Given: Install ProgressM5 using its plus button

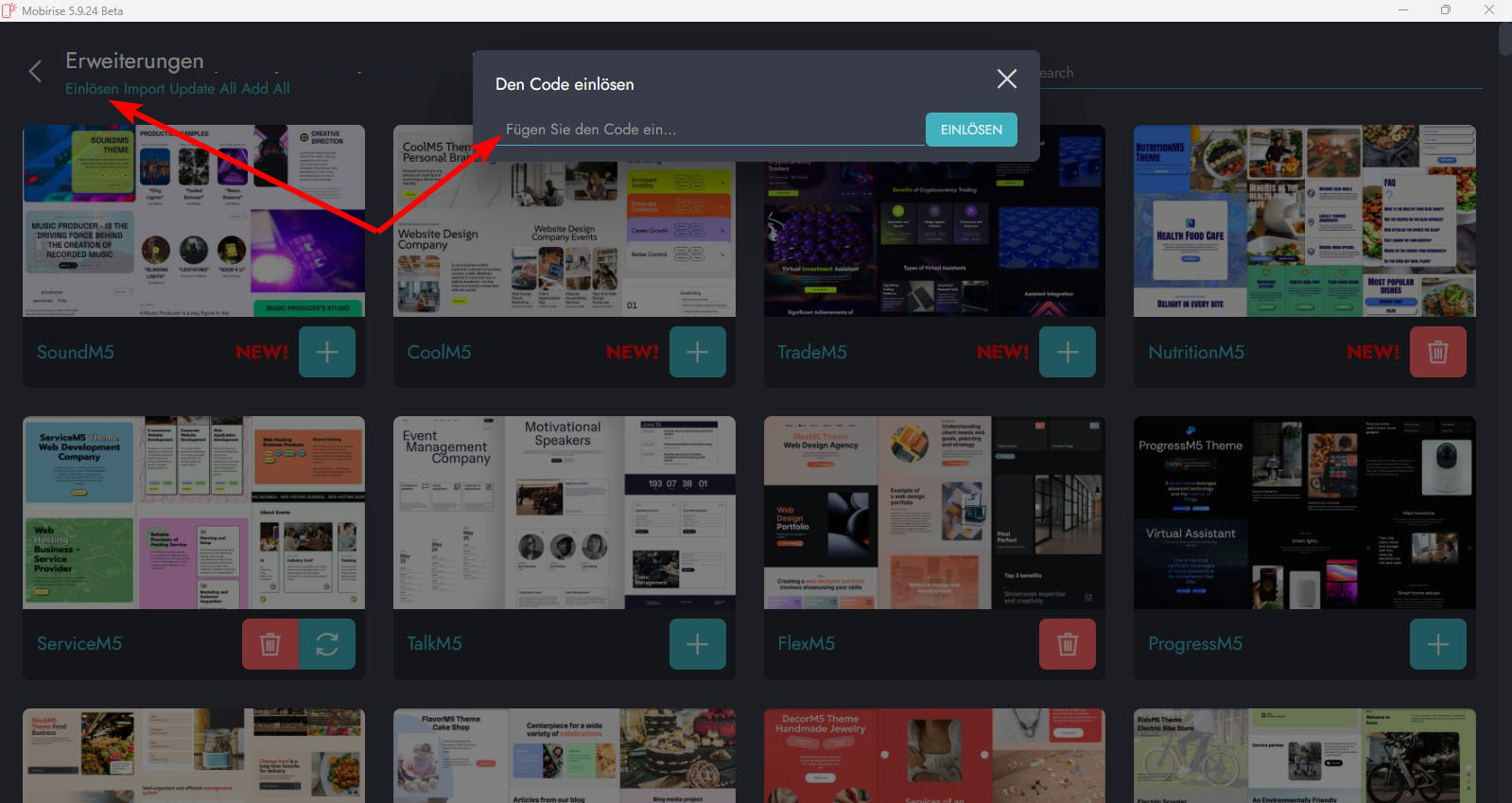Looking at the screenshot, I should point(1437,644).
